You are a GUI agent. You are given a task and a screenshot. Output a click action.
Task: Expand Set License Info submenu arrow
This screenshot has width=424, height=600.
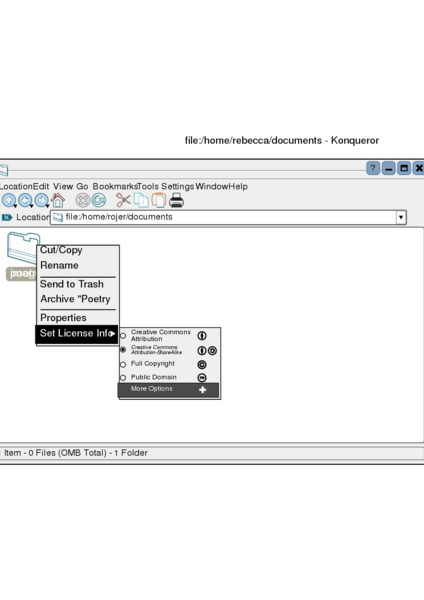(112, 334)
